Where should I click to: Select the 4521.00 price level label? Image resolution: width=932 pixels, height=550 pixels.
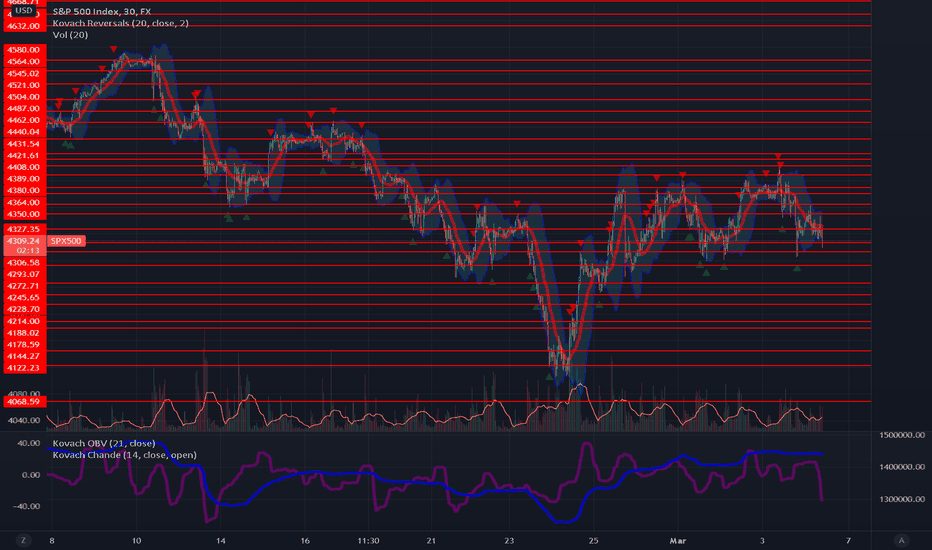point(24,86)
